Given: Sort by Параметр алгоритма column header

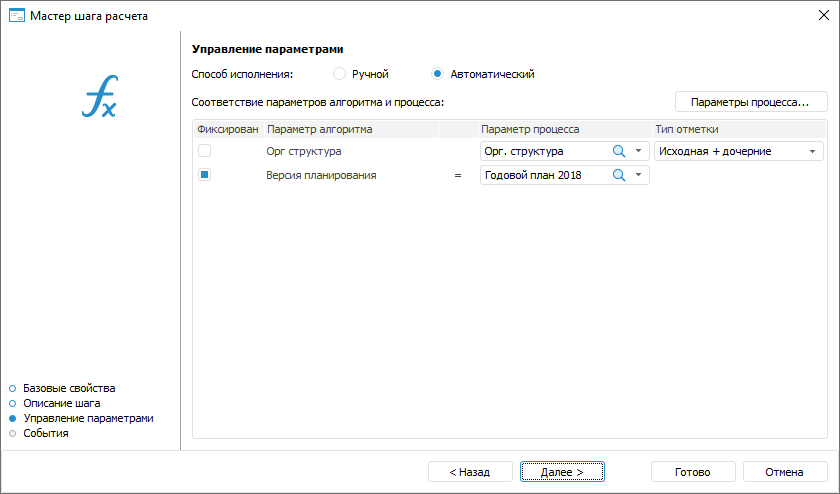Looking at the screenshot, I should (x=320, y=129).
